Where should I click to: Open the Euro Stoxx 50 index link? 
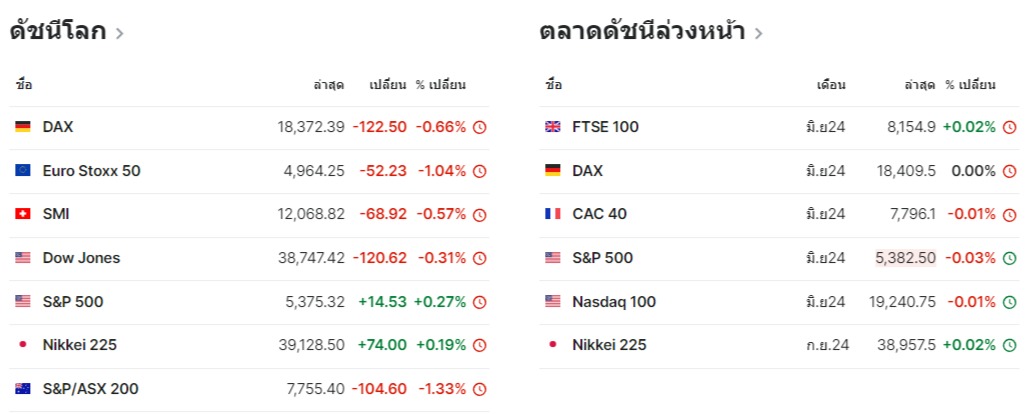pyautogui.click(x=91, y=171)
